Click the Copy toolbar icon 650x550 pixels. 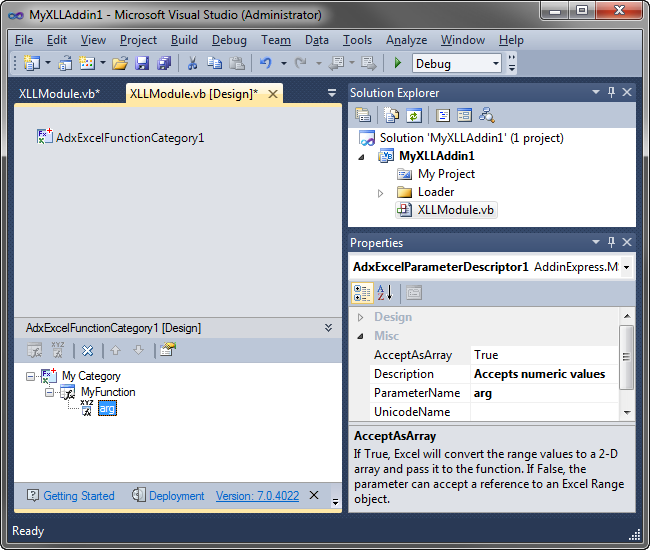point(214,63)
